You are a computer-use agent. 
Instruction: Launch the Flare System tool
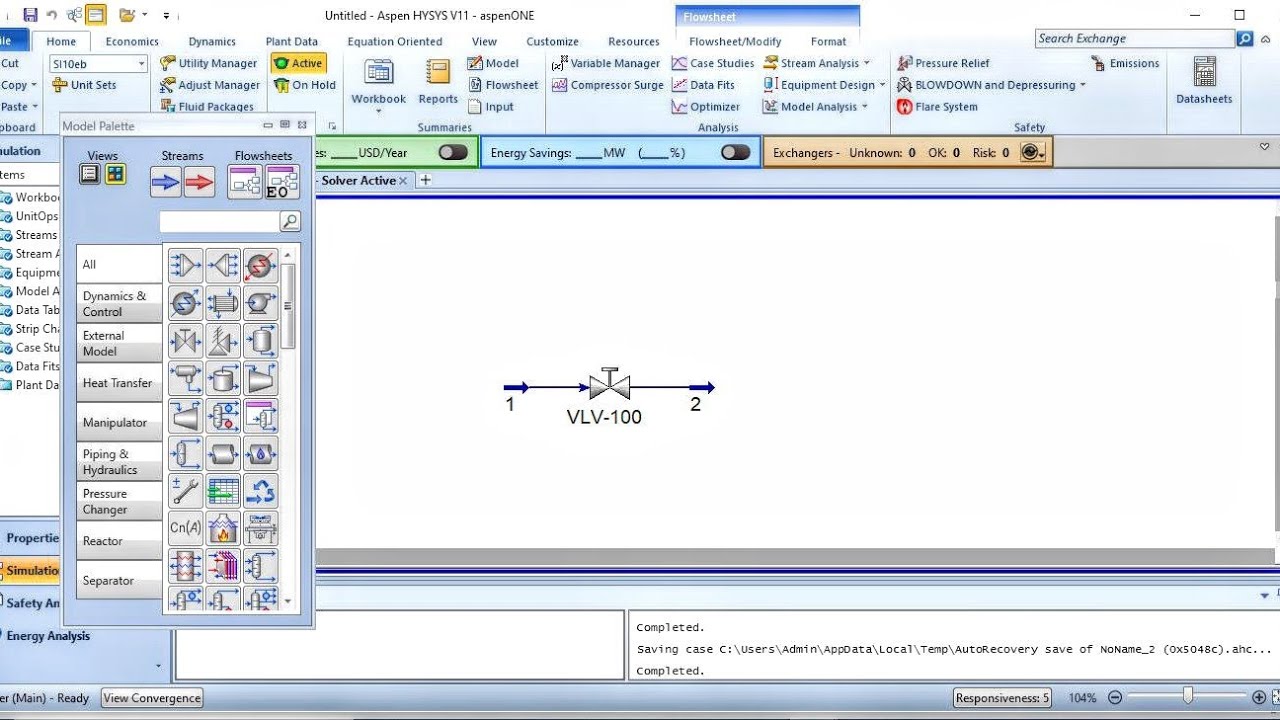(x=937, y=107)
